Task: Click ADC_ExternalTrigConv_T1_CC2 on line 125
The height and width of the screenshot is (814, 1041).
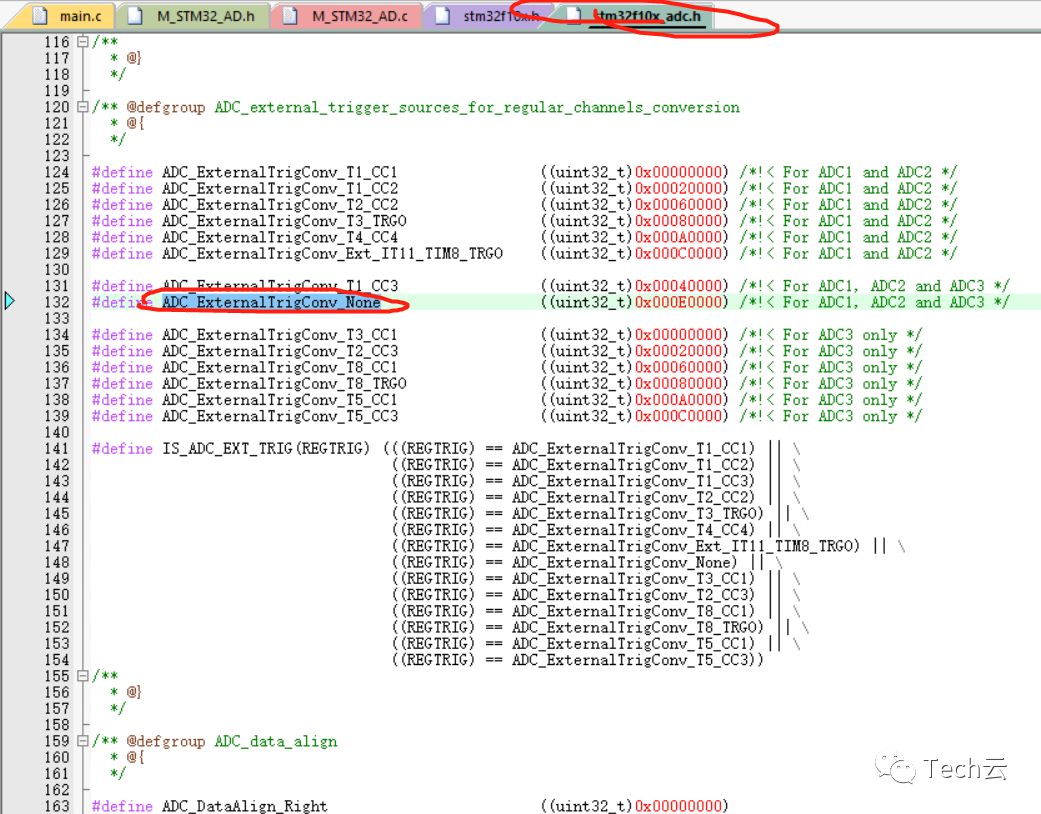Action: [x=280, y=189]
